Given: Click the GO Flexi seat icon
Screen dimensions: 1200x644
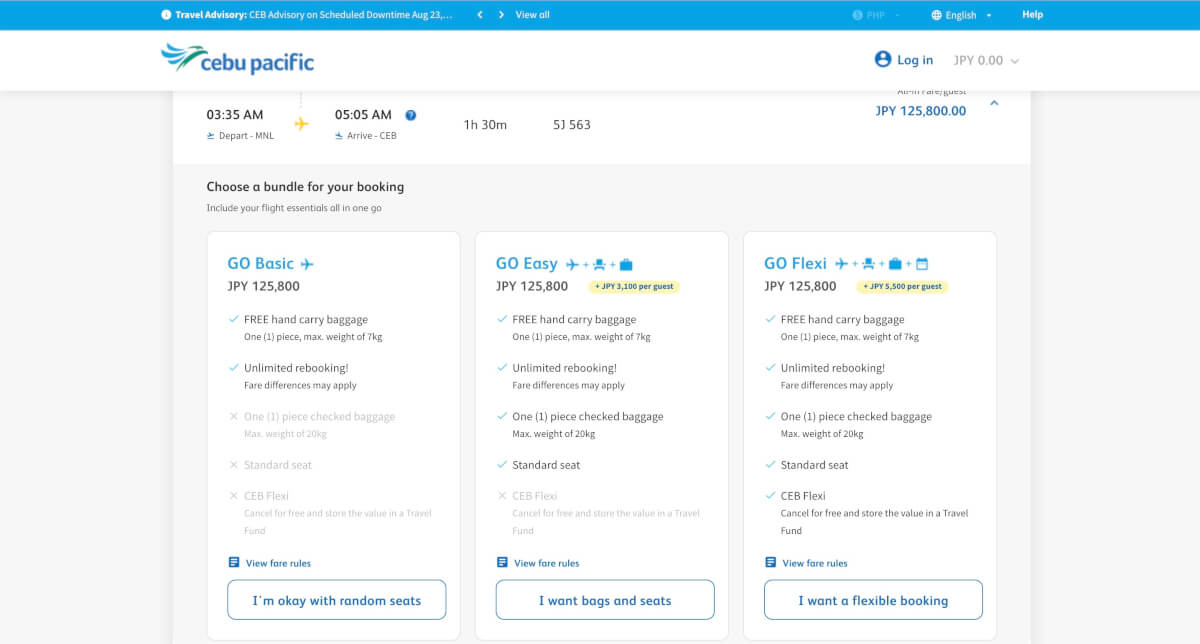Looking at the screenshot, I should [868, 264].
